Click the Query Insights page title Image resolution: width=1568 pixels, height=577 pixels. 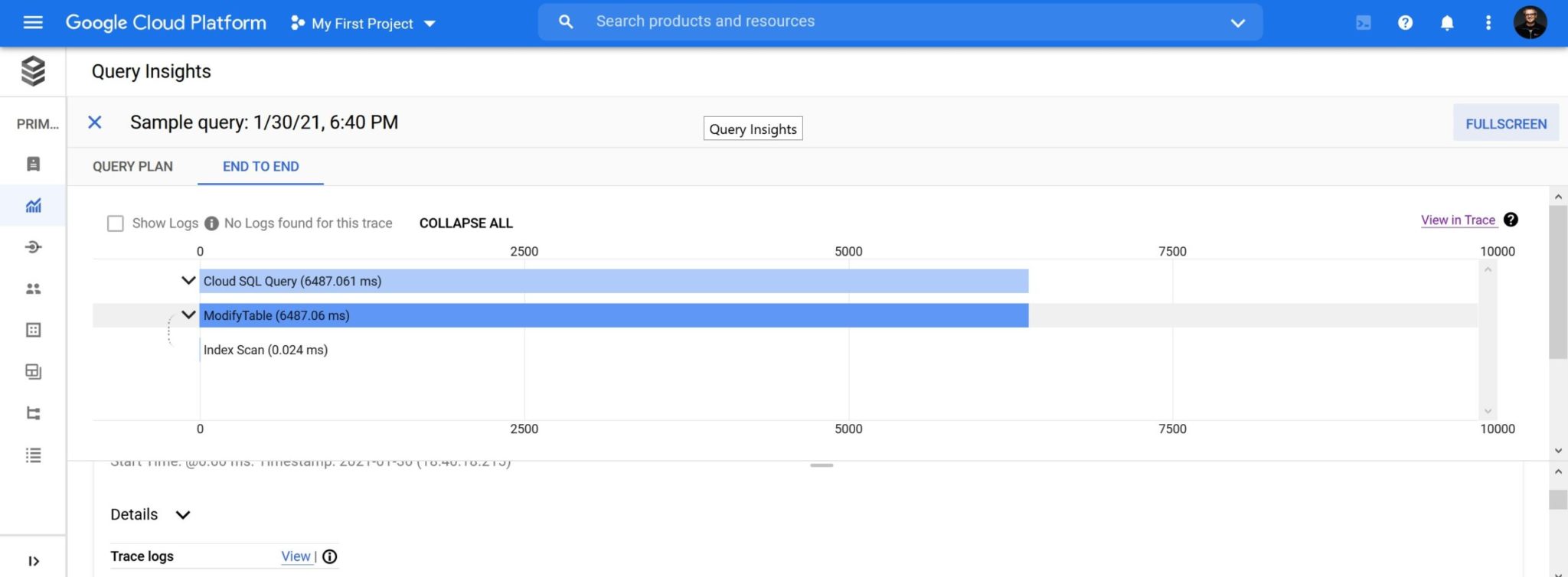point(152,71)
